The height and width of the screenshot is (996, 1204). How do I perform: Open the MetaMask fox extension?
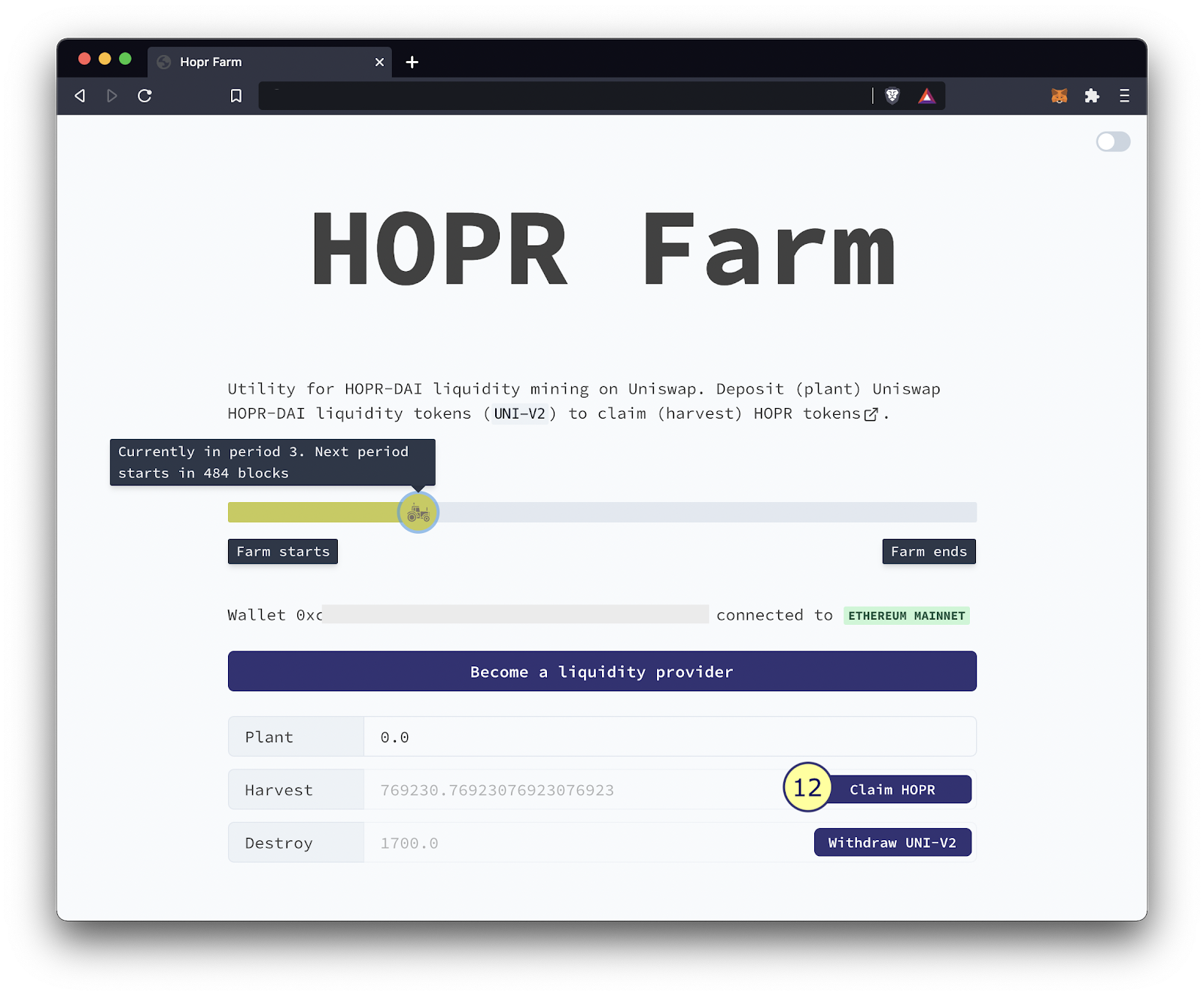coord(1060,96)
